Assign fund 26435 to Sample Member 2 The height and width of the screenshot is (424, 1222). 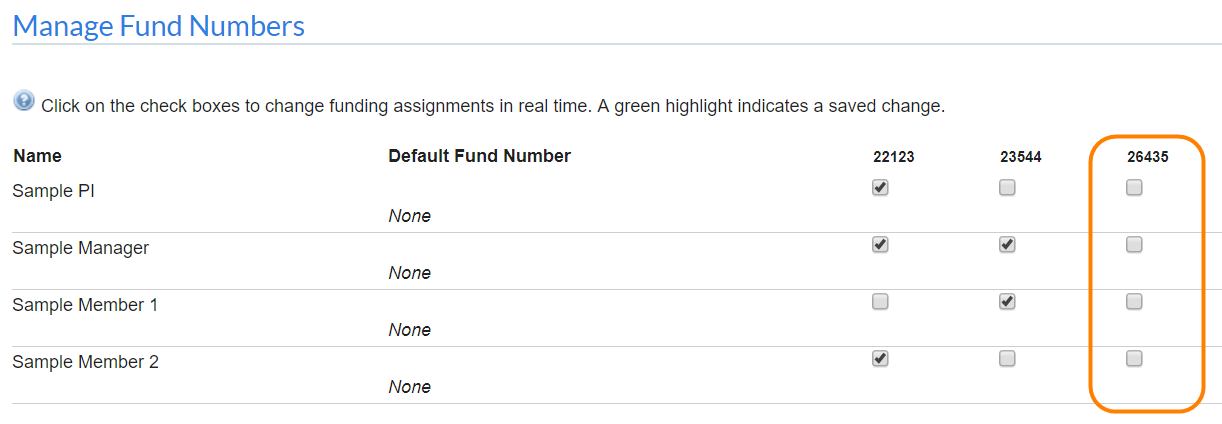pos(1134,358)
